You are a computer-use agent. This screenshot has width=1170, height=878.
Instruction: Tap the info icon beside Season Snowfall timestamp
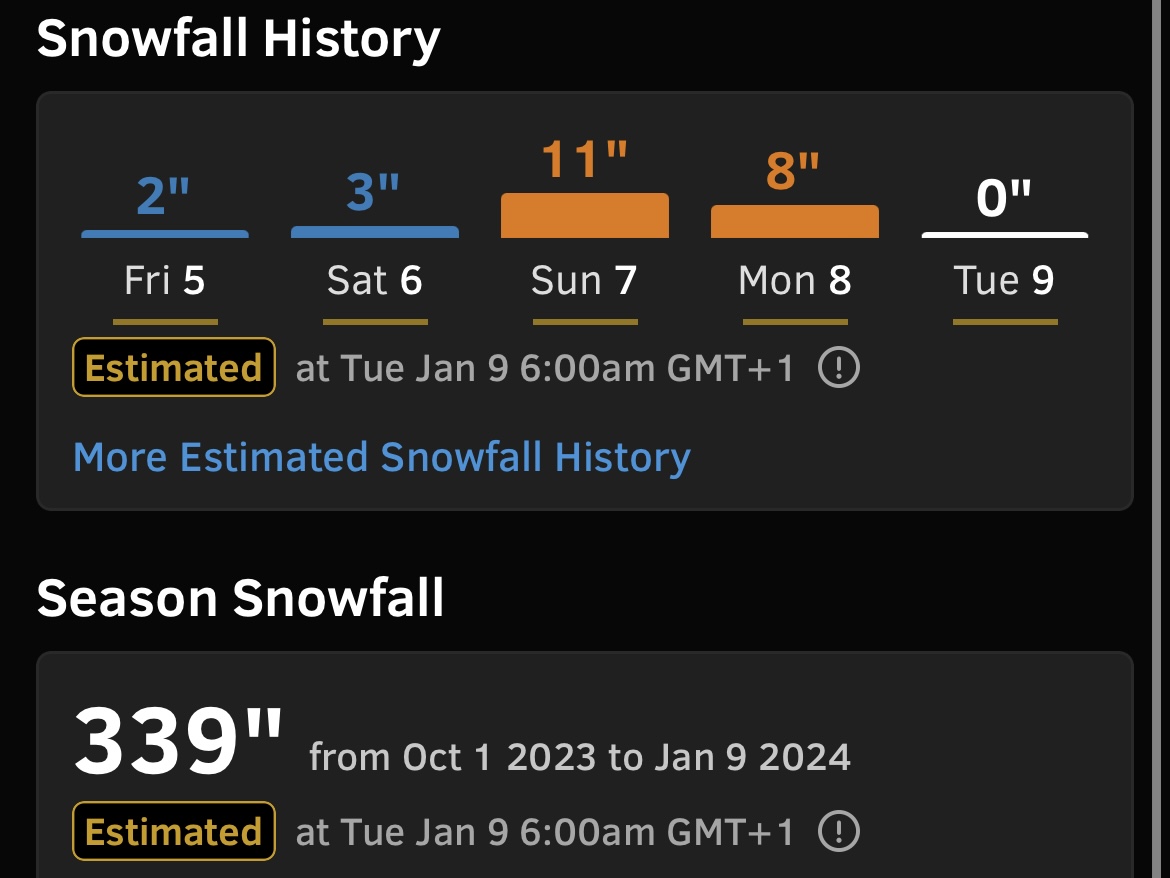(x=839, y=831)
